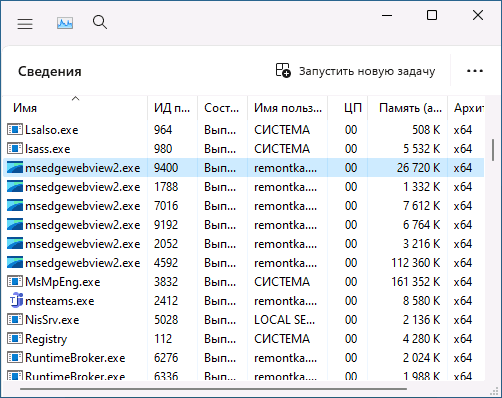Click the NisSrv.exe process icon
The width and height of the screenshot is (502, 398).
click(15, 320)
